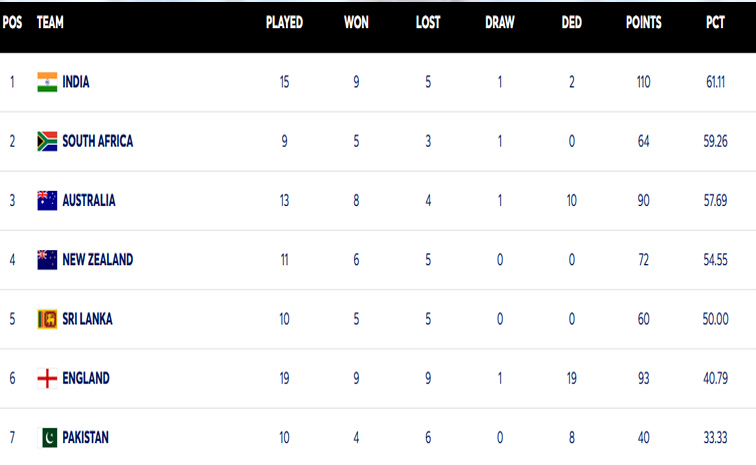
Task: Sort by the LOST column header
Action: click(428, 23)
